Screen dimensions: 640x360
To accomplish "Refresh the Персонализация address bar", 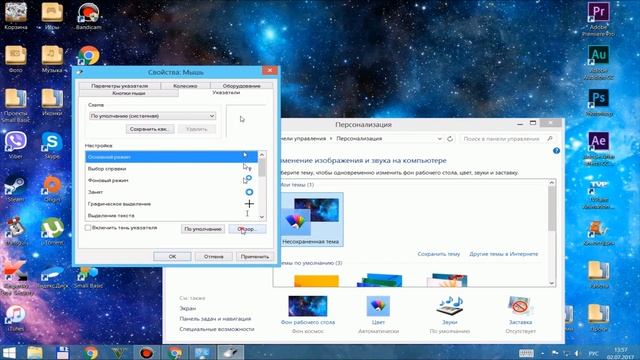I will 450,139.
